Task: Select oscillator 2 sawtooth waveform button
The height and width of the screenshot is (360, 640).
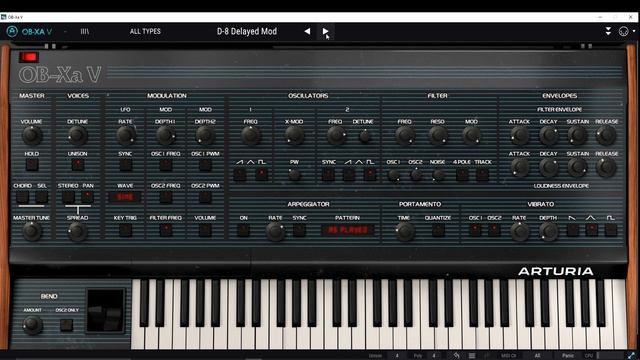Action: point(349,174)
